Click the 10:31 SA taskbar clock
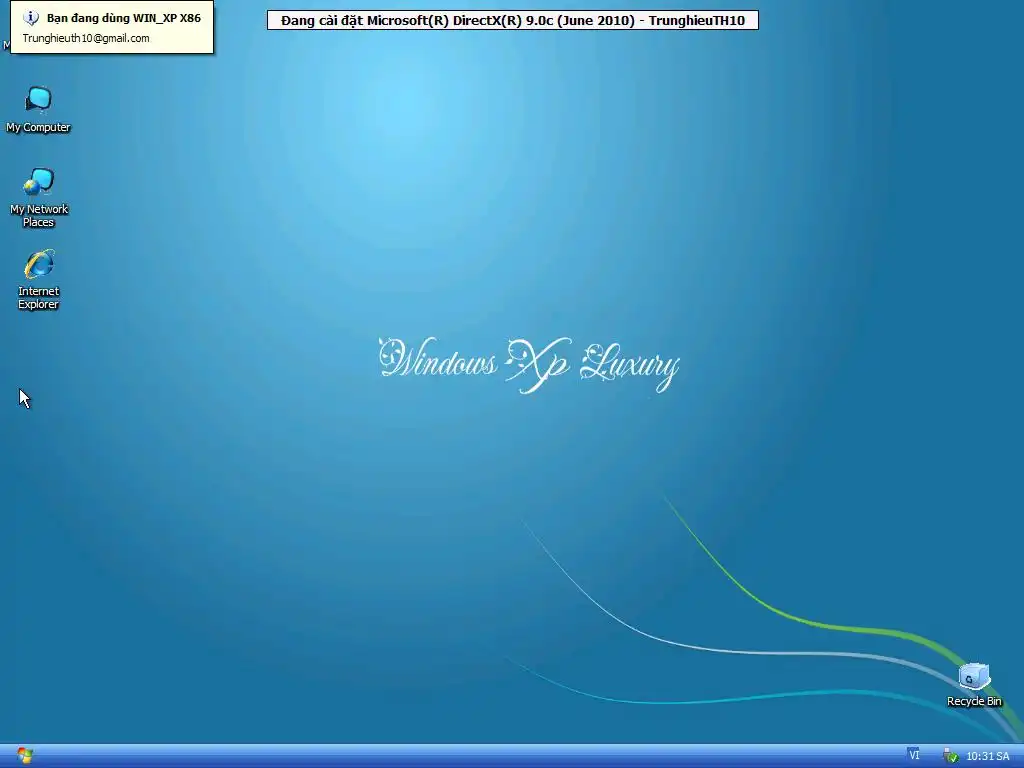1024x768 pixels. [987, 756]
